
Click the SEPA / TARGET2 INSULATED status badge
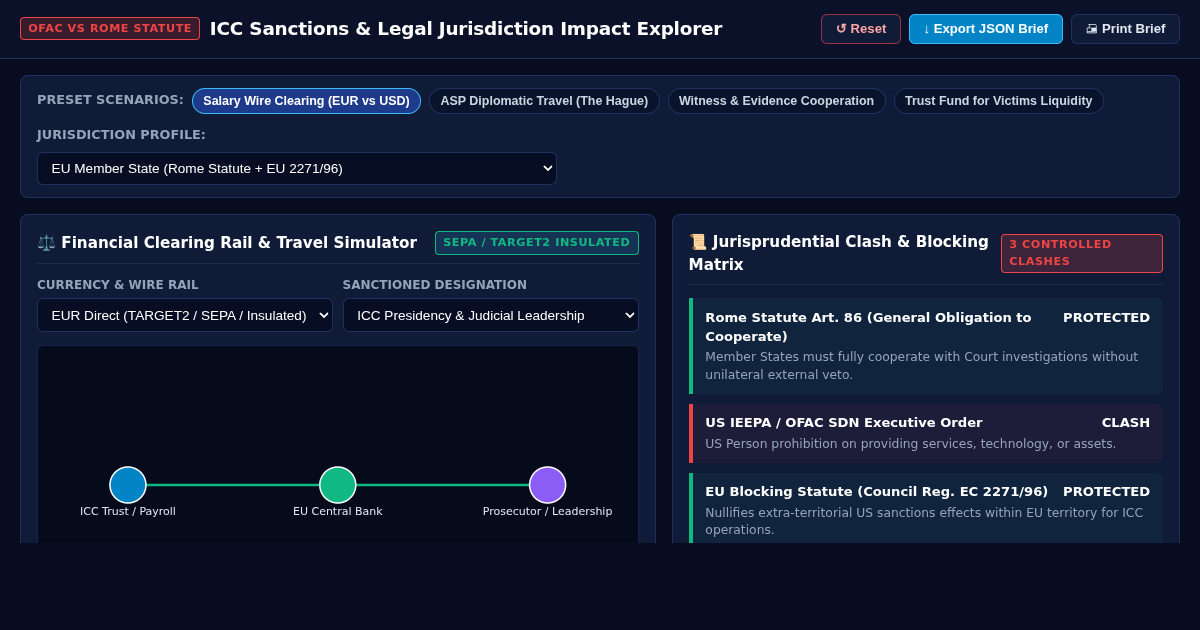537,243
